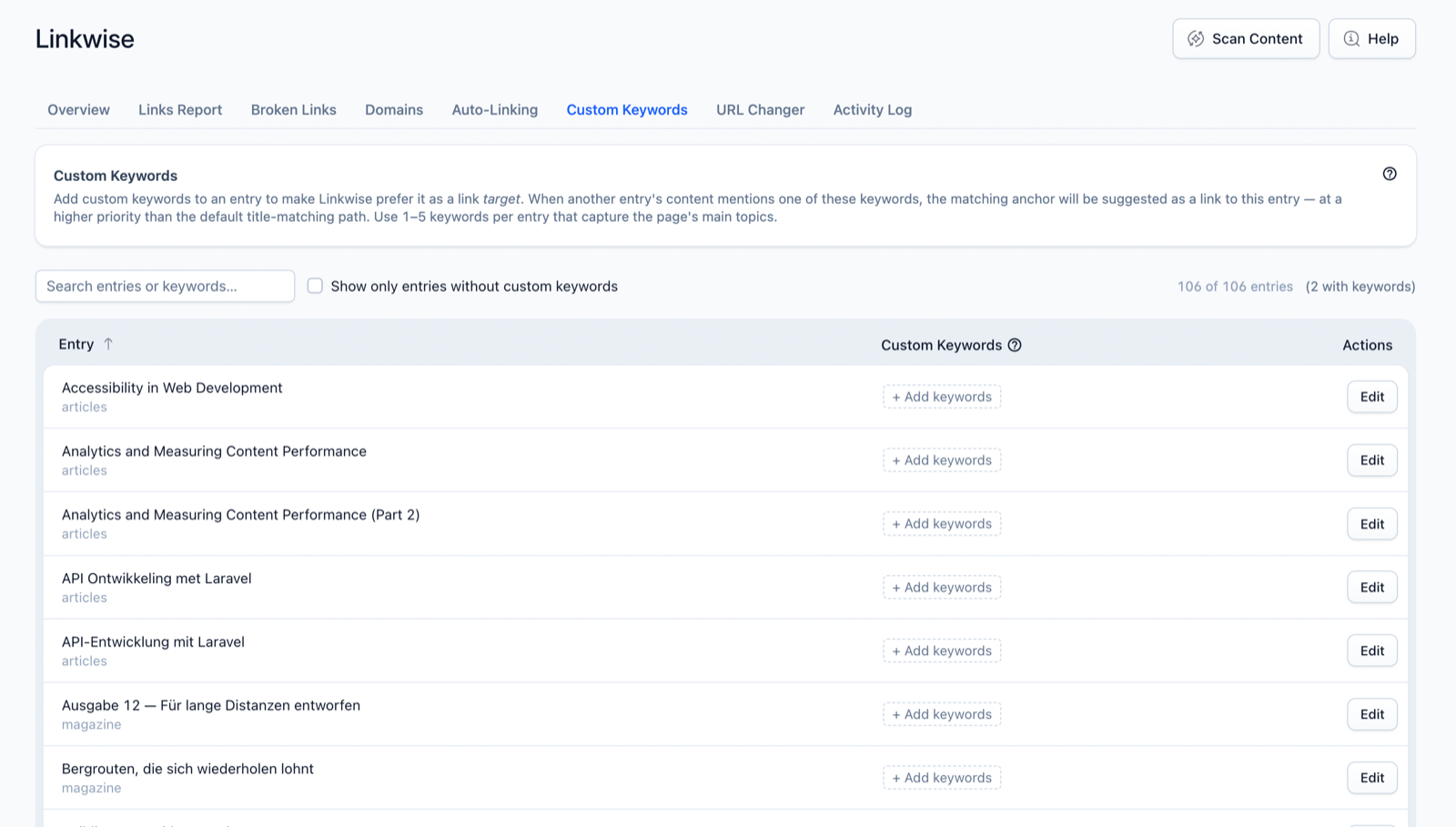The image size is (1456, 827).
Task: Enable Show only entries without custom keywords
Action: (315, 286)
